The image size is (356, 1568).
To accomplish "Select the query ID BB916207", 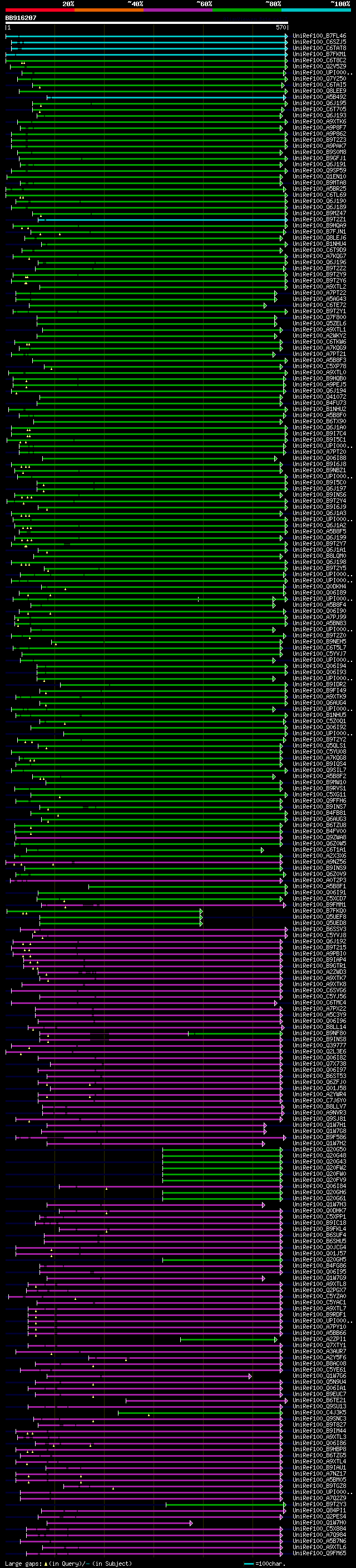I will 21,18.
